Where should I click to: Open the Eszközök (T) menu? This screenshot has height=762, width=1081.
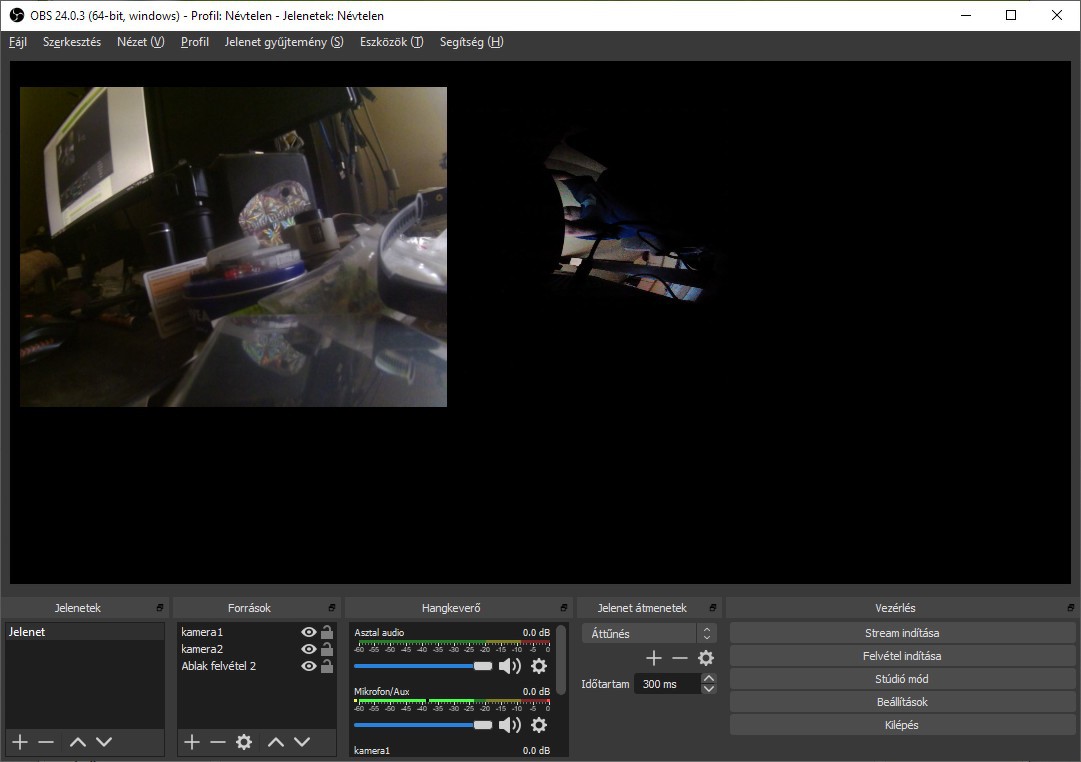[x=392, y=42]
